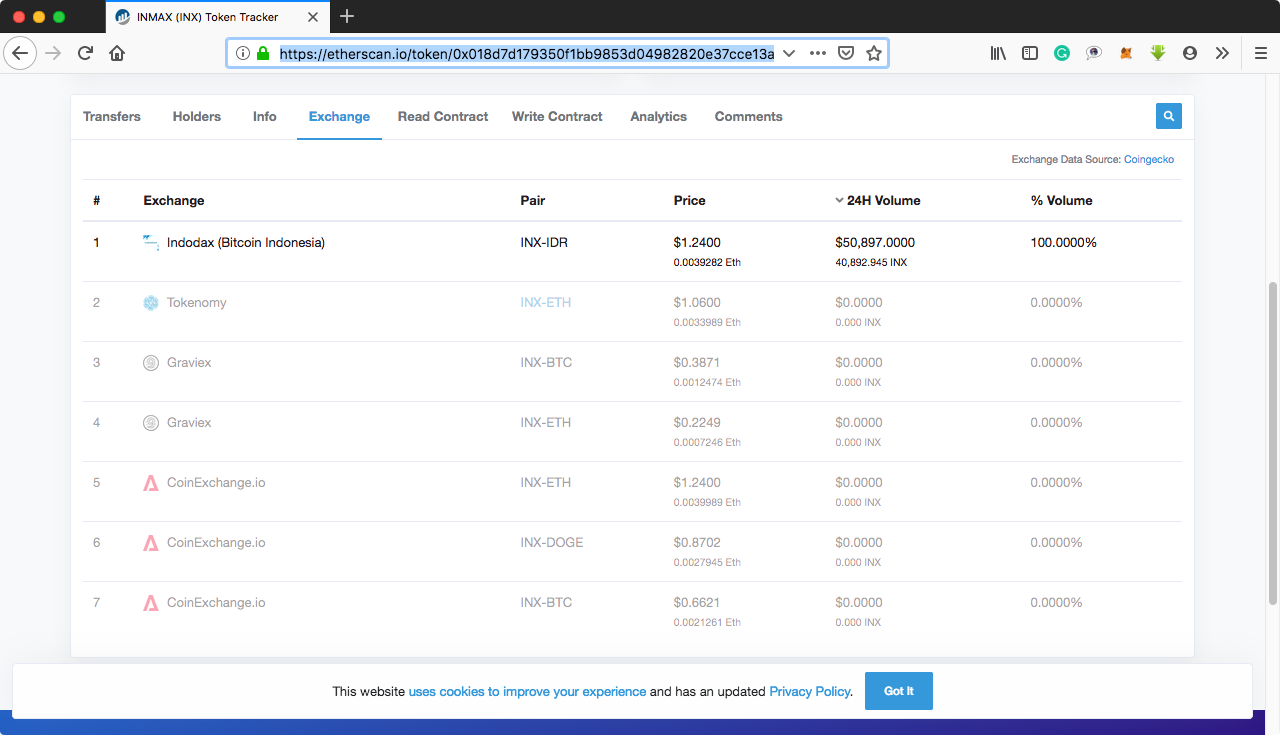Click the green padlock security icon
This screenshot has height=735, width=1280.
coord(263,53)
